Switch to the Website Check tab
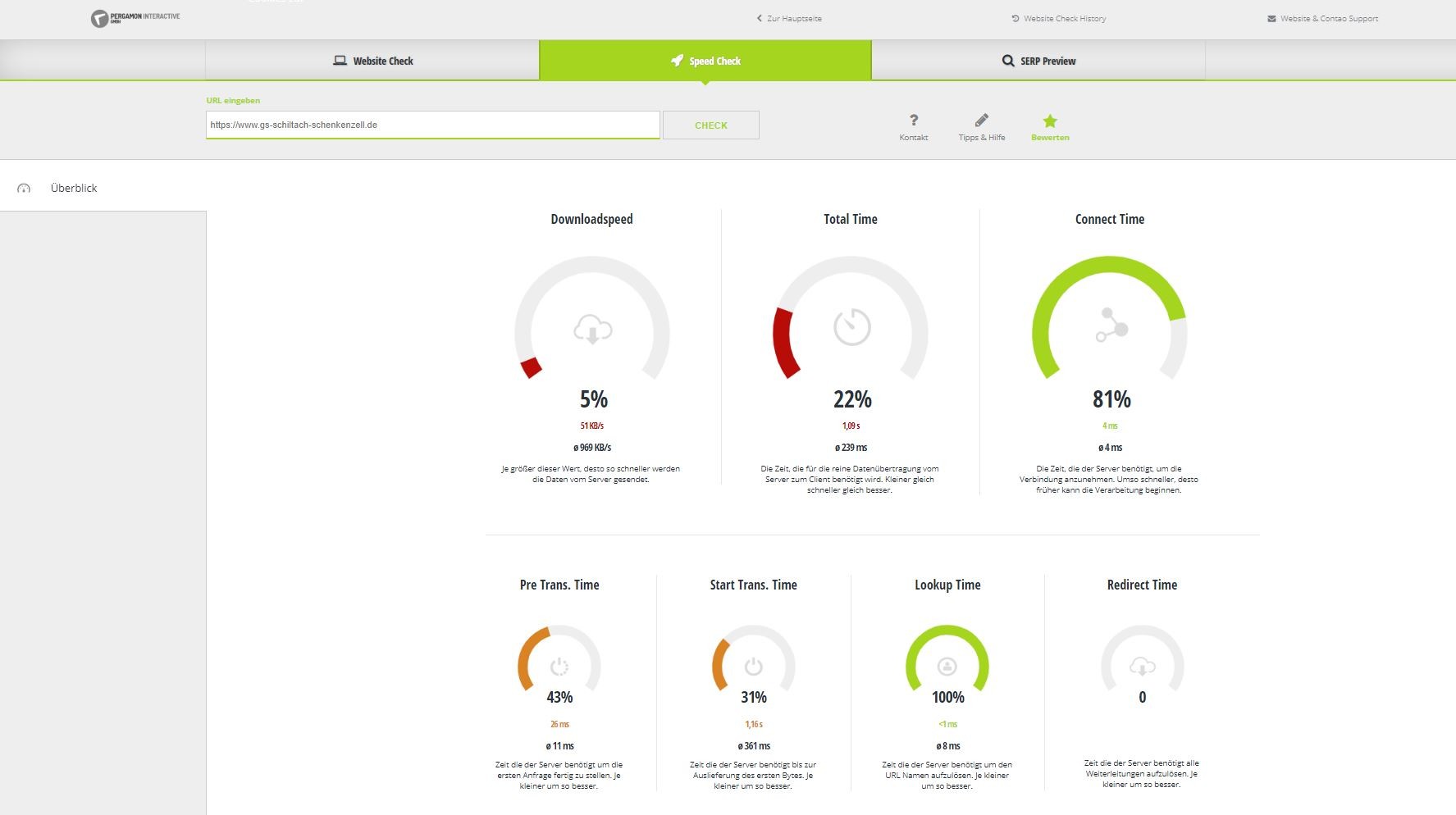Image resolution: width=1456 pixels, height=815 pixels. pyautogui.click(x=372, y=61)
